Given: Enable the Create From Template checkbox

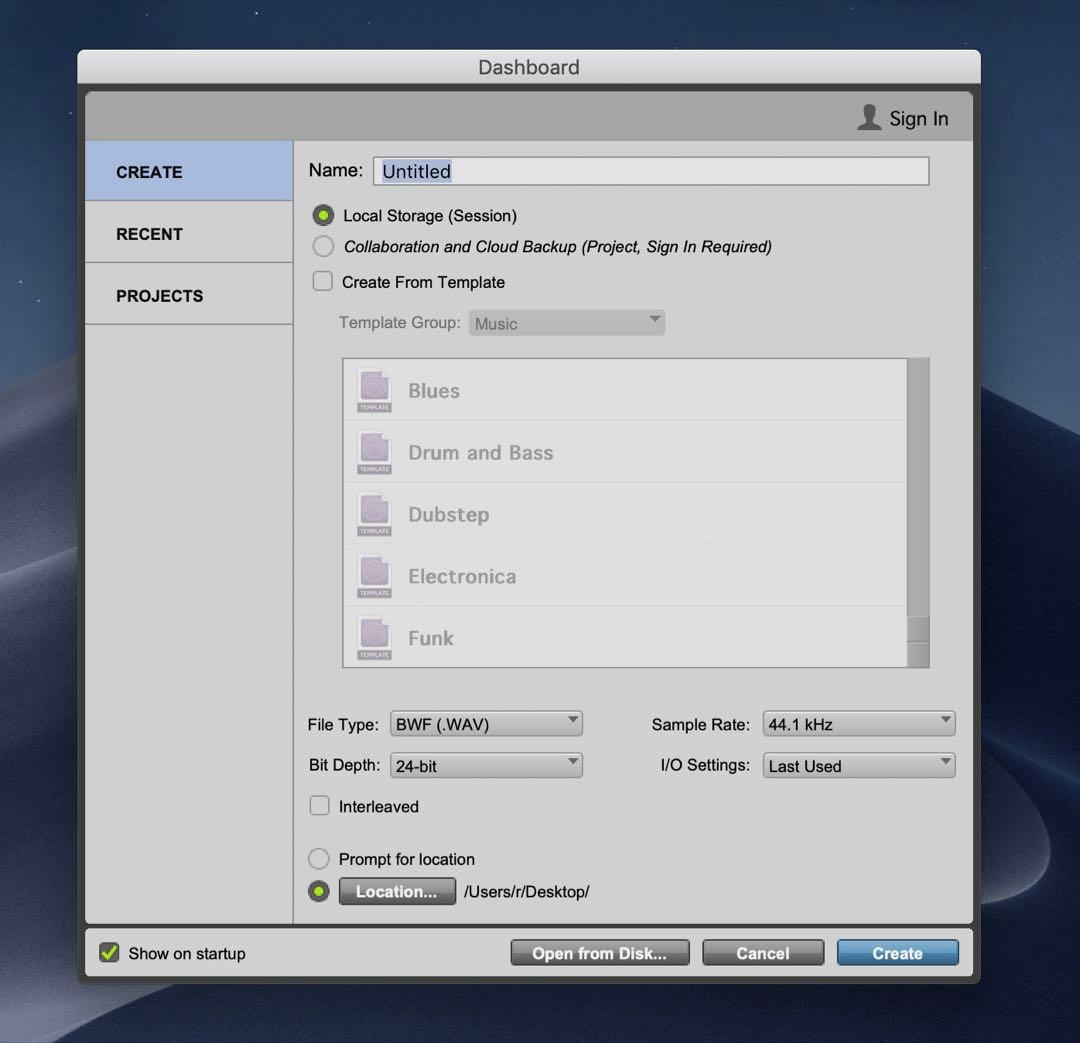Looking at the screenshot, I should coord(322,282).
